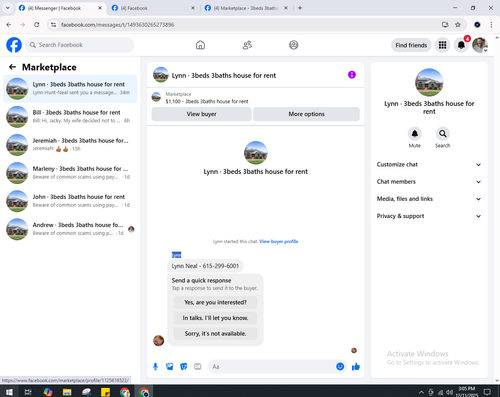
Task: Click Search Facebook field
Action: point(80,45)
